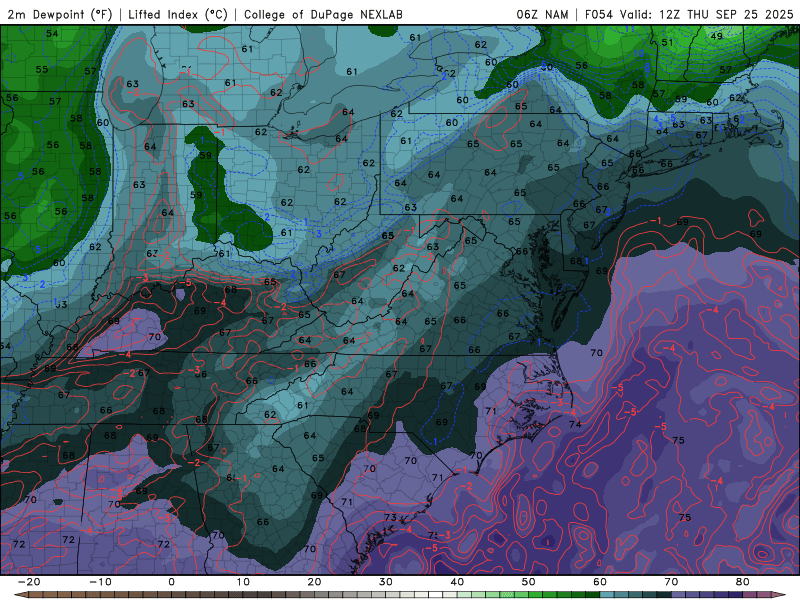The width and height of the screenshot is (800, 600).
Task: Click the -10 label on the color scale
Action: (100, 582)
